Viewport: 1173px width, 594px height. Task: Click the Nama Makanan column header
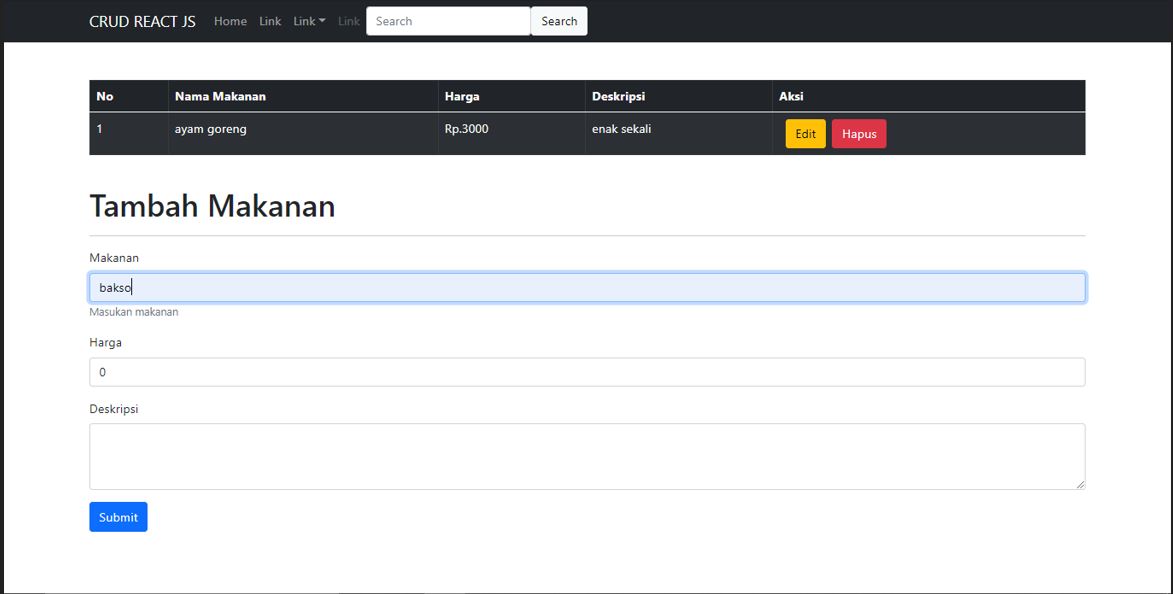point(220,96)
